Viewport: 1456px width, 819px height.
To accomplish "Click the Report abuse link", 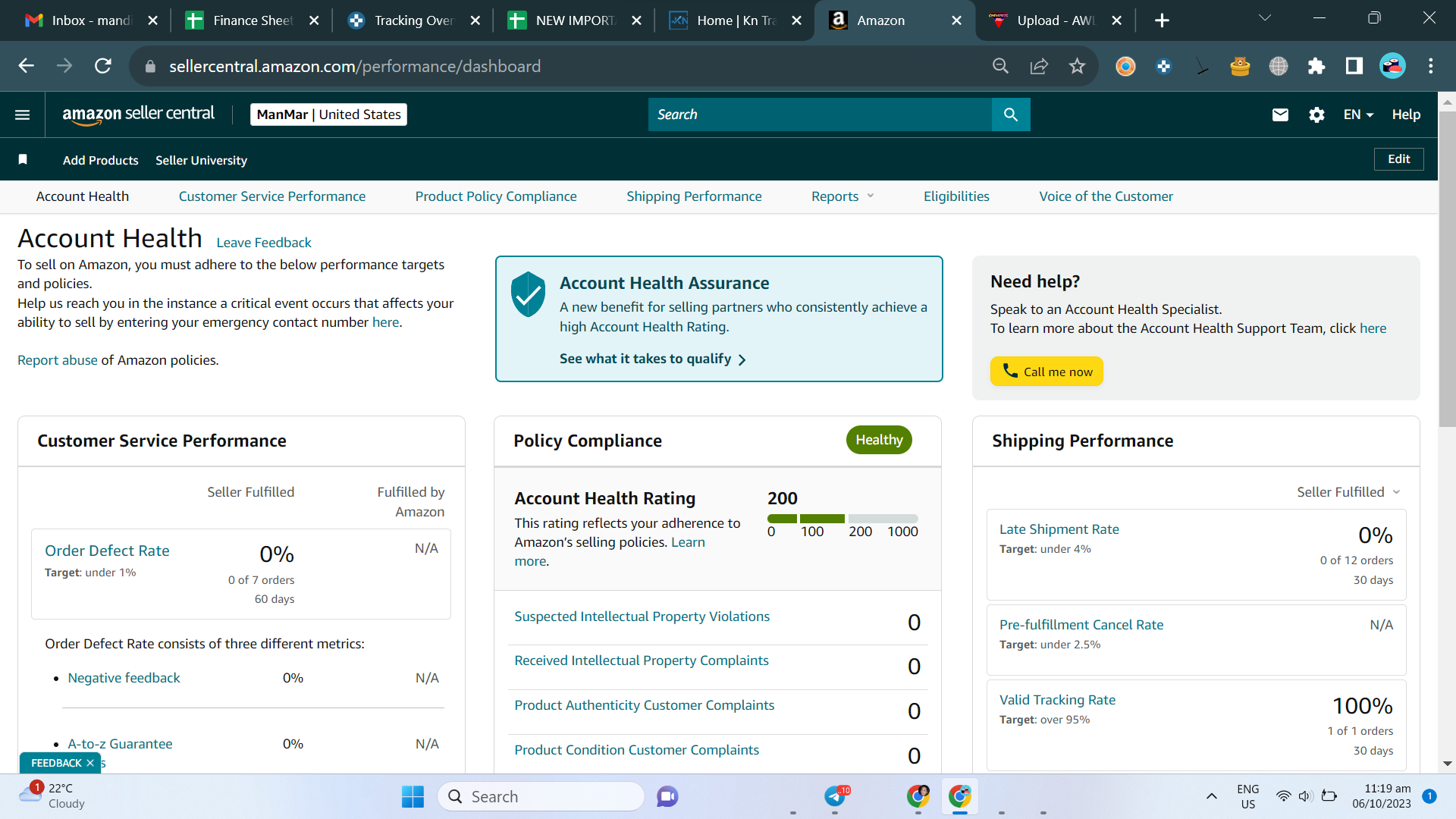I will 58,360.
